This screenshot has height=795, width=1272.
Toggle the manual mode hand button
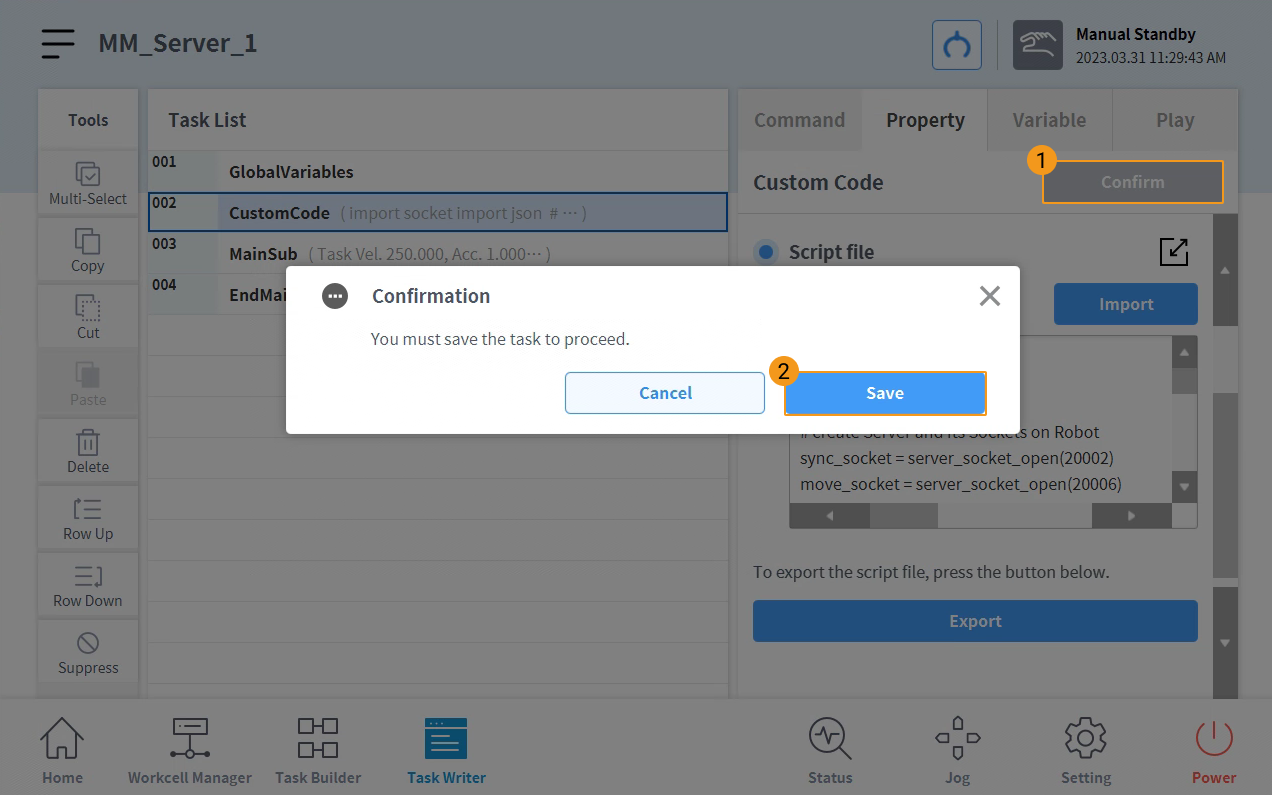click(1038, 46)
